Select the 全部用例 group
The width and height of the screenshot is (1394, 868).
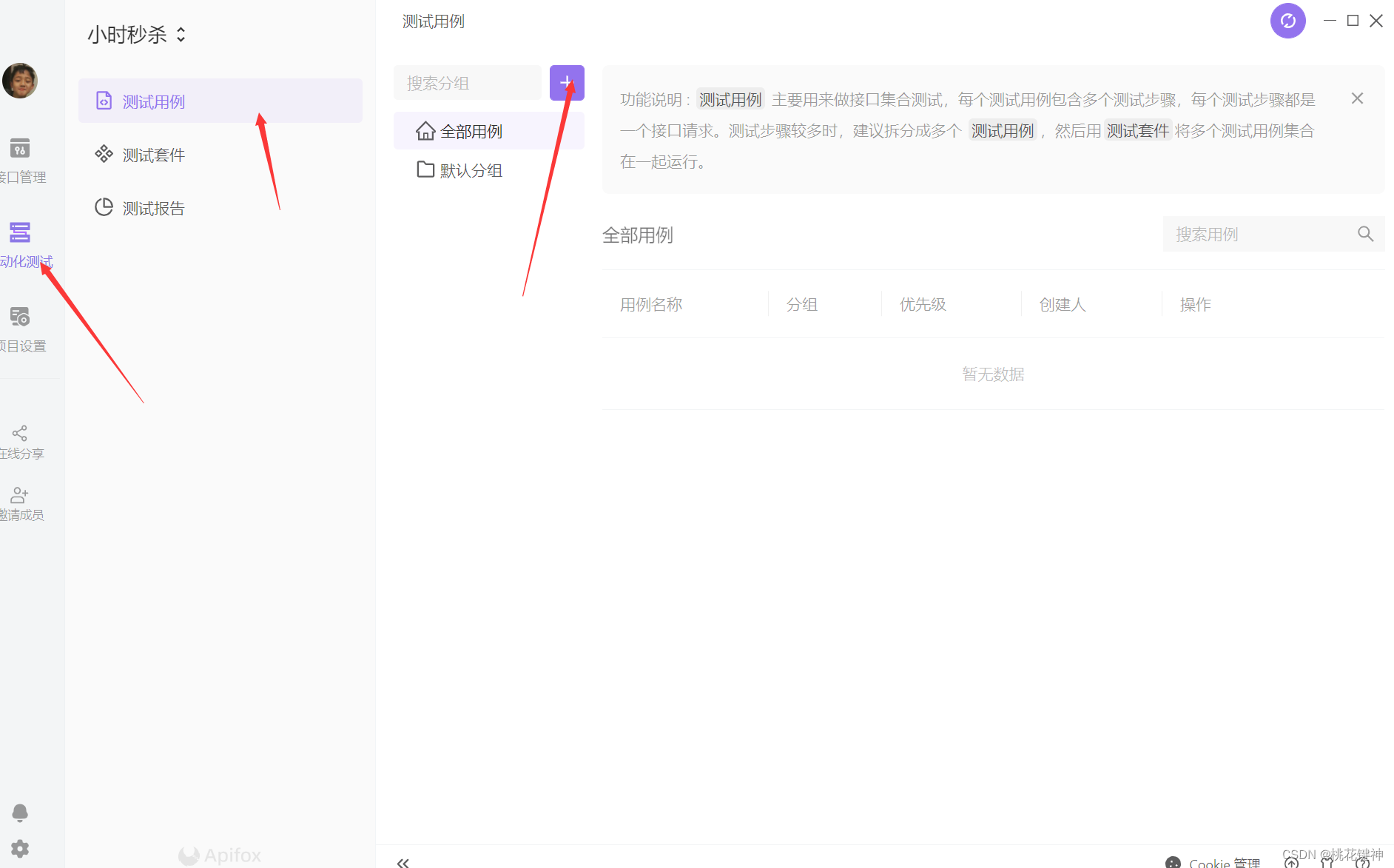click(471, 132)
